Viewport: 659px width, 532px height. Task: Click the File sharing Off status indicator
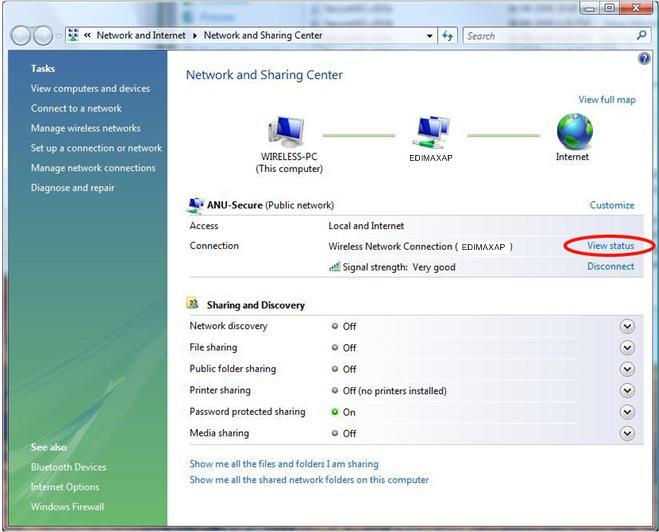[335, 347]
